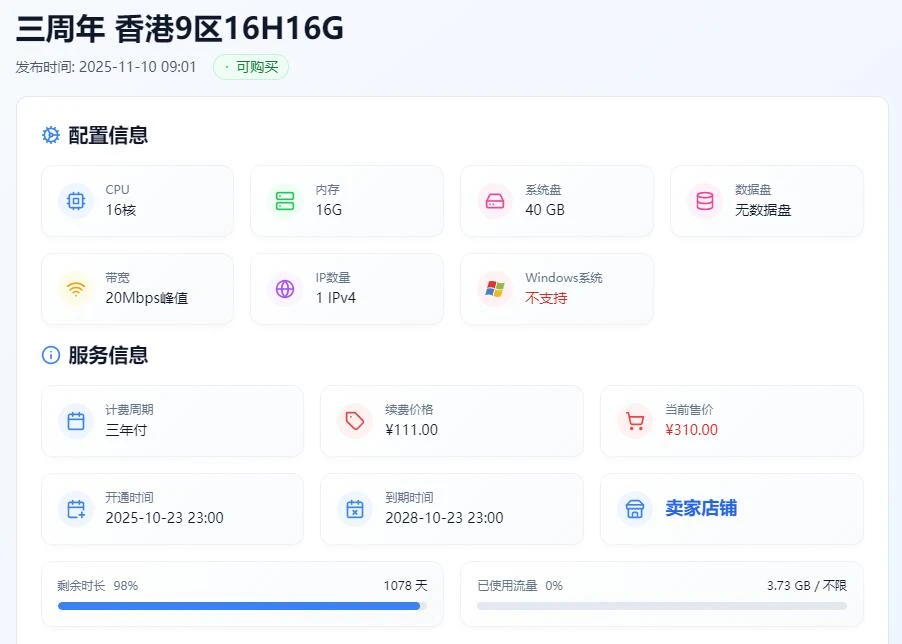
Task: Click the system disk value 40 GB
Action: tap(545, 210)
